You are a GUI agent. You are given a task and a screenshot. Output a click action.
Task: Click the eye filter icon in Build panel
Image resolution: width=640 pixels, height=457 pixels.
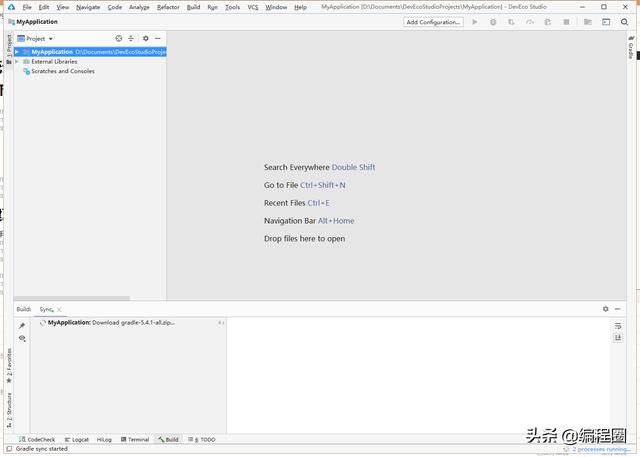pos(22,338)
